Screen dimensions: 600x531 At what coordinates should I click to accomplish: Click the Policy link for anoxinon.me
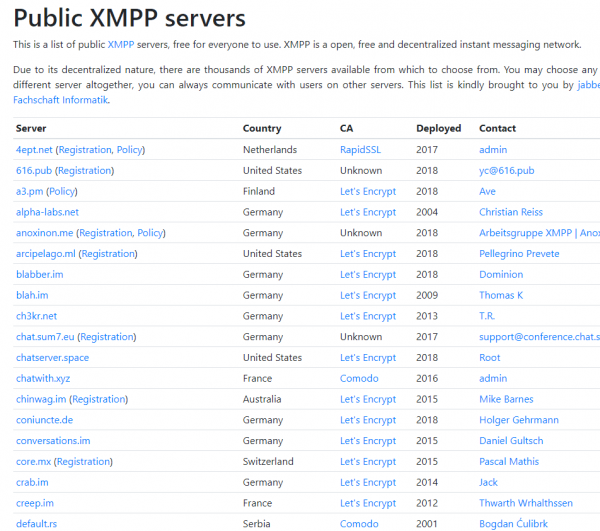pyautogui.click(x=150, y=233)
